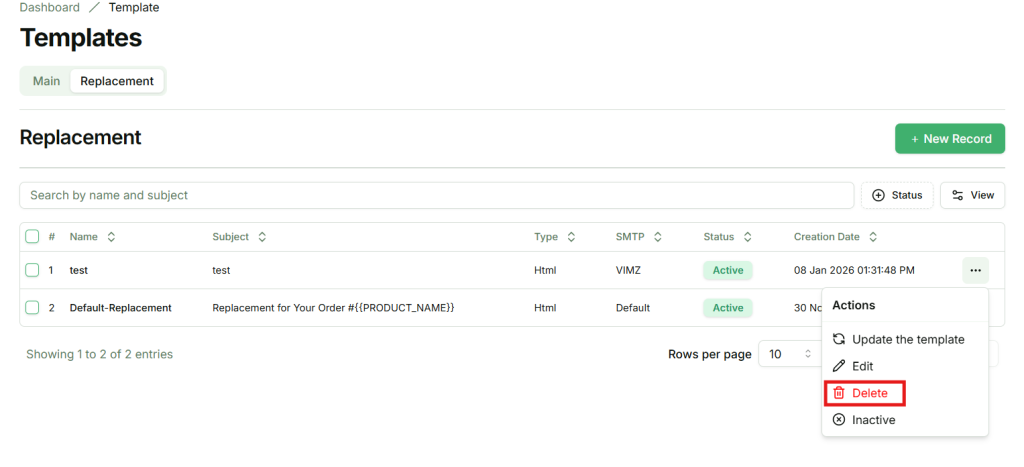Viewport: 1024px width, 467px height.
Task: Open the Status filter dropdown
Action: point(897,195)
